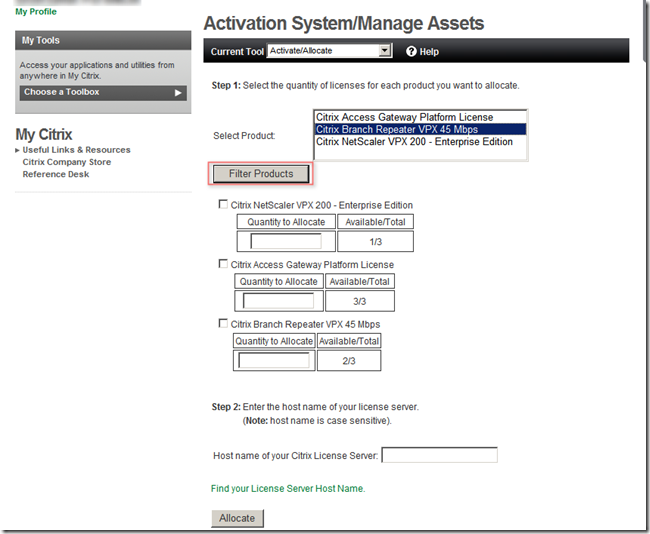Click Branch Repeater quantity to allocate field
The image size is (650, 534).
(x=274, y=360)
